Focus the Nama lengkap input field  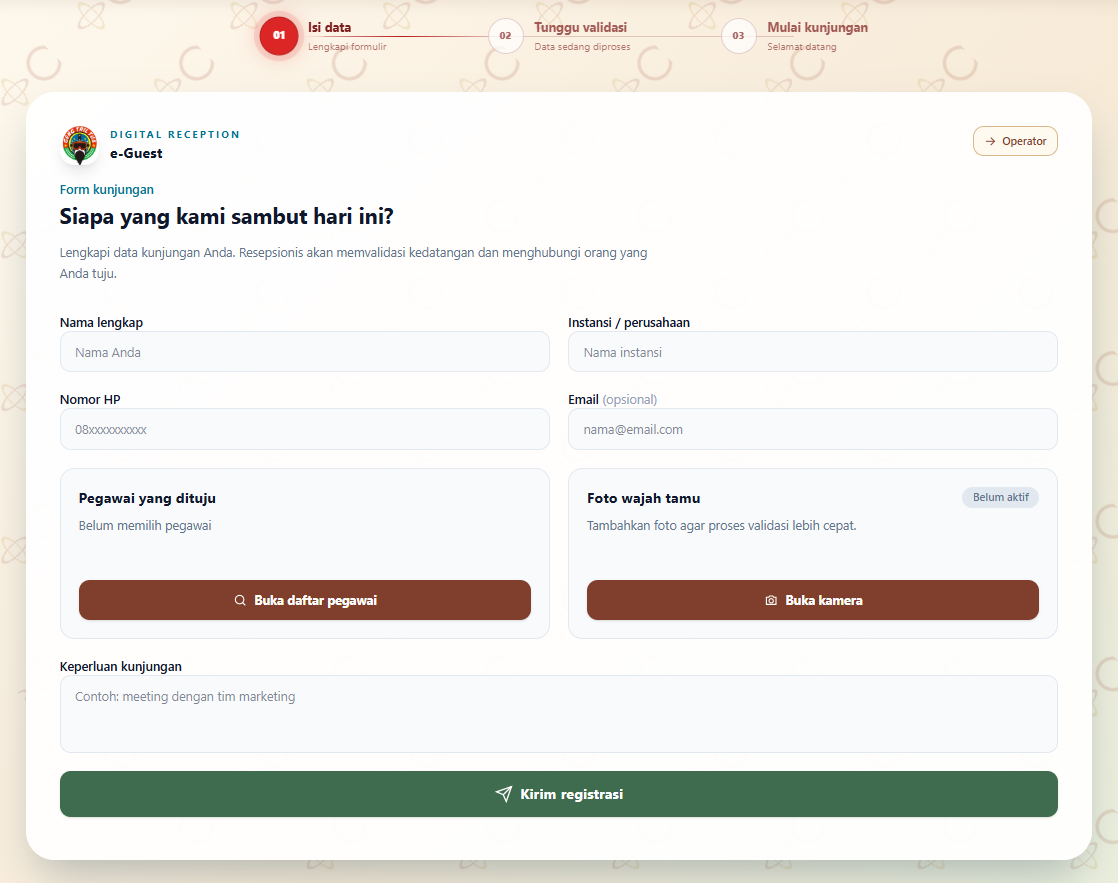(x=305, y=352)
